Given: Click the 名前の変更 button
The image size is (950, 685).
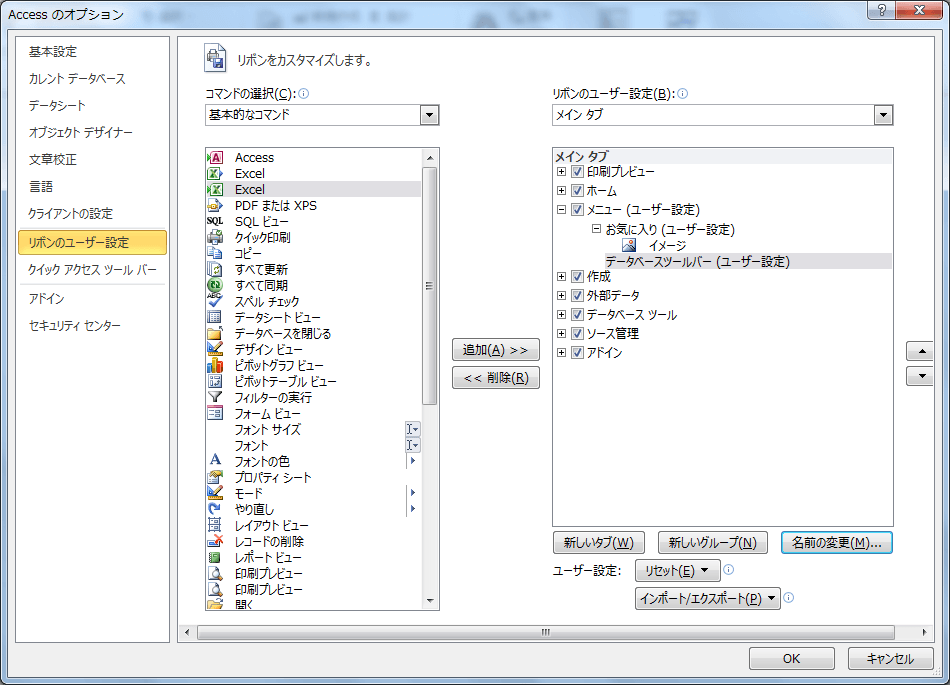Looking at the screenshot, I should coord(837,543).
